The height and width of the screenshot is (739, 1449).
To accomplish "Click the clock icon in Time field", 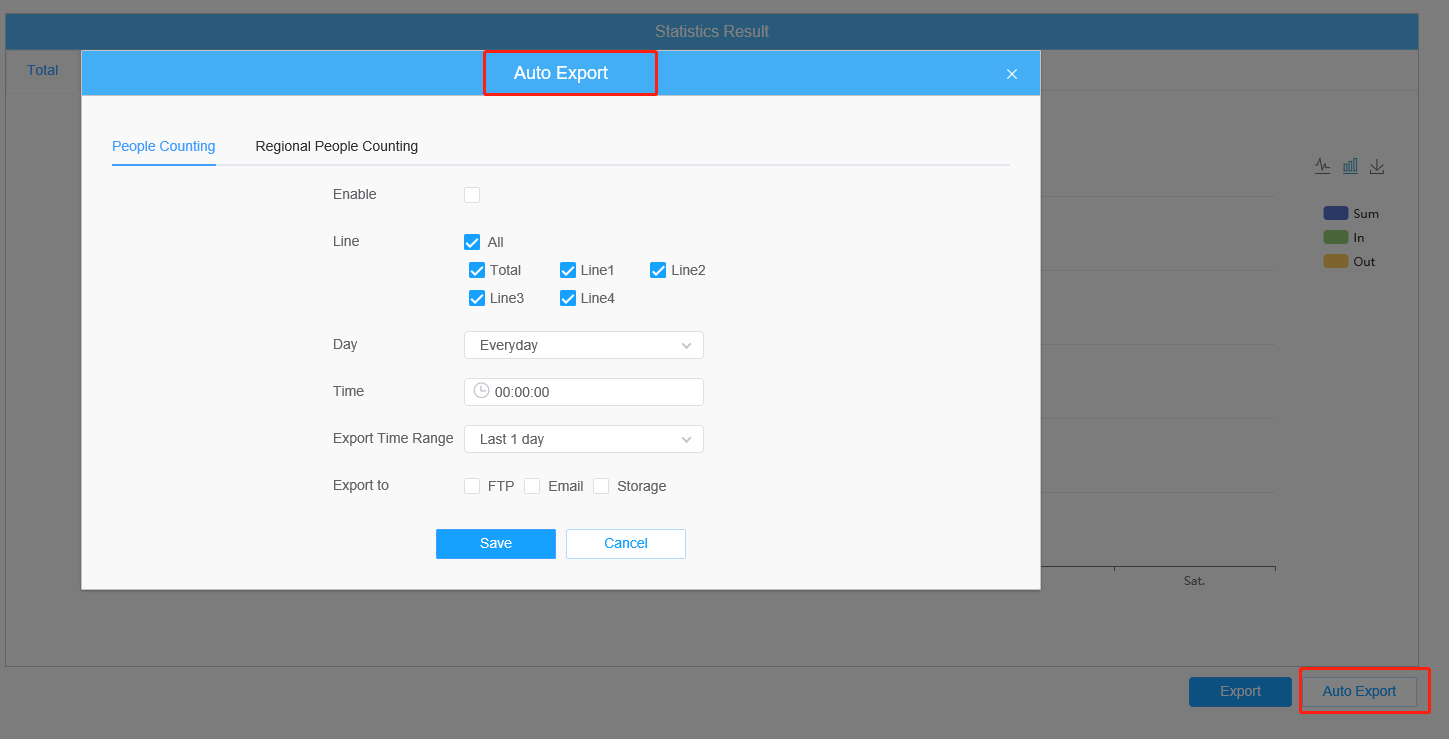I will click(481, 391).
